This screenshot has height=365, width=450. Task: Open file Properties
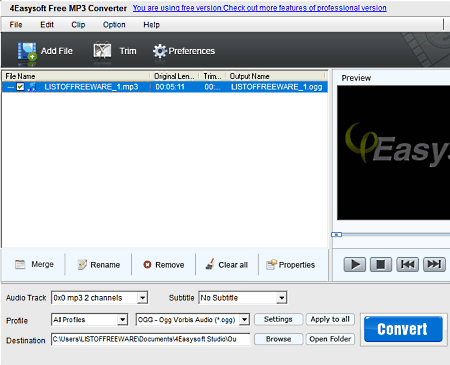[290, 265]
